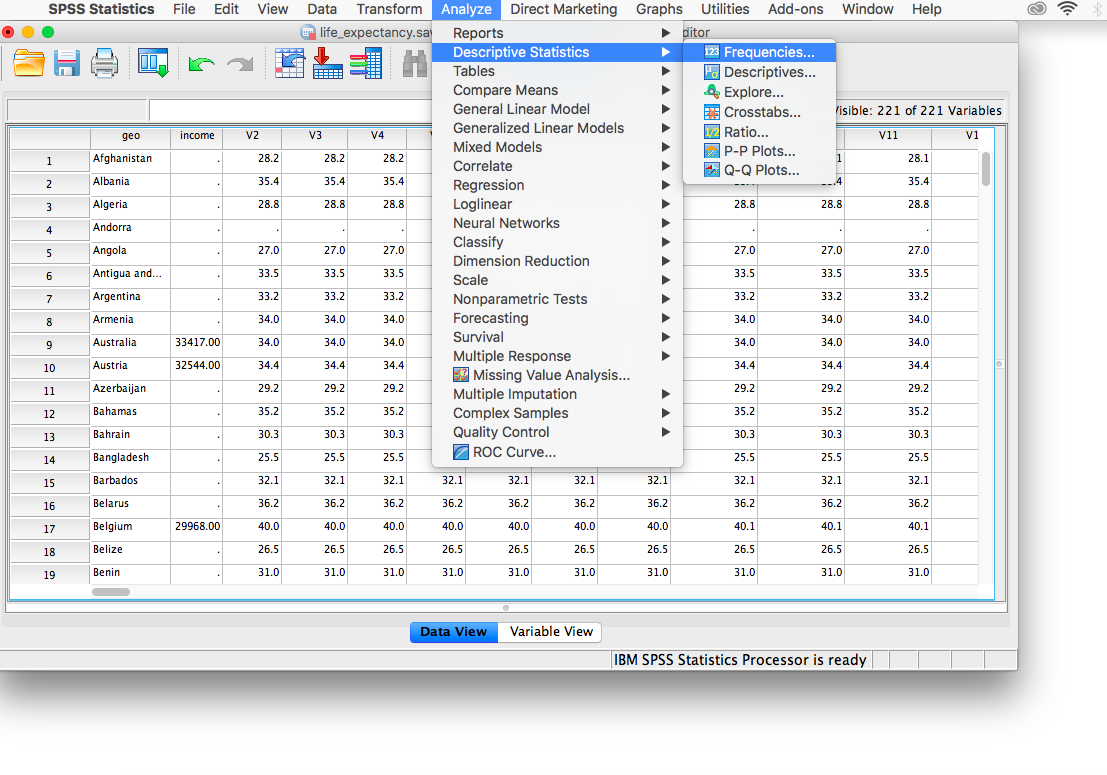
Task: Expand the Correlate submenu
Action: (x=557, y=167)
